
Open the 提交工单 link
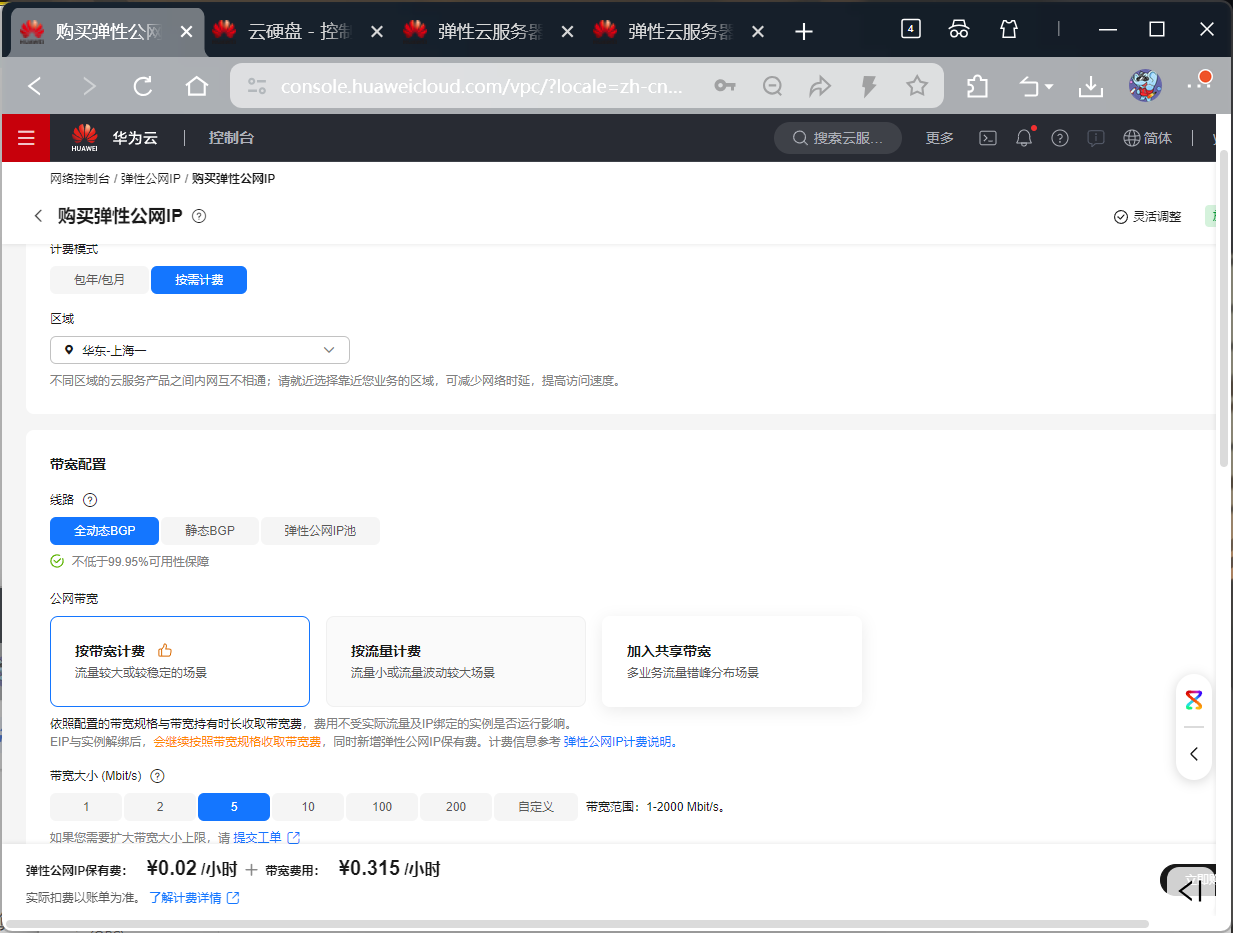click(x=257, y=837)
